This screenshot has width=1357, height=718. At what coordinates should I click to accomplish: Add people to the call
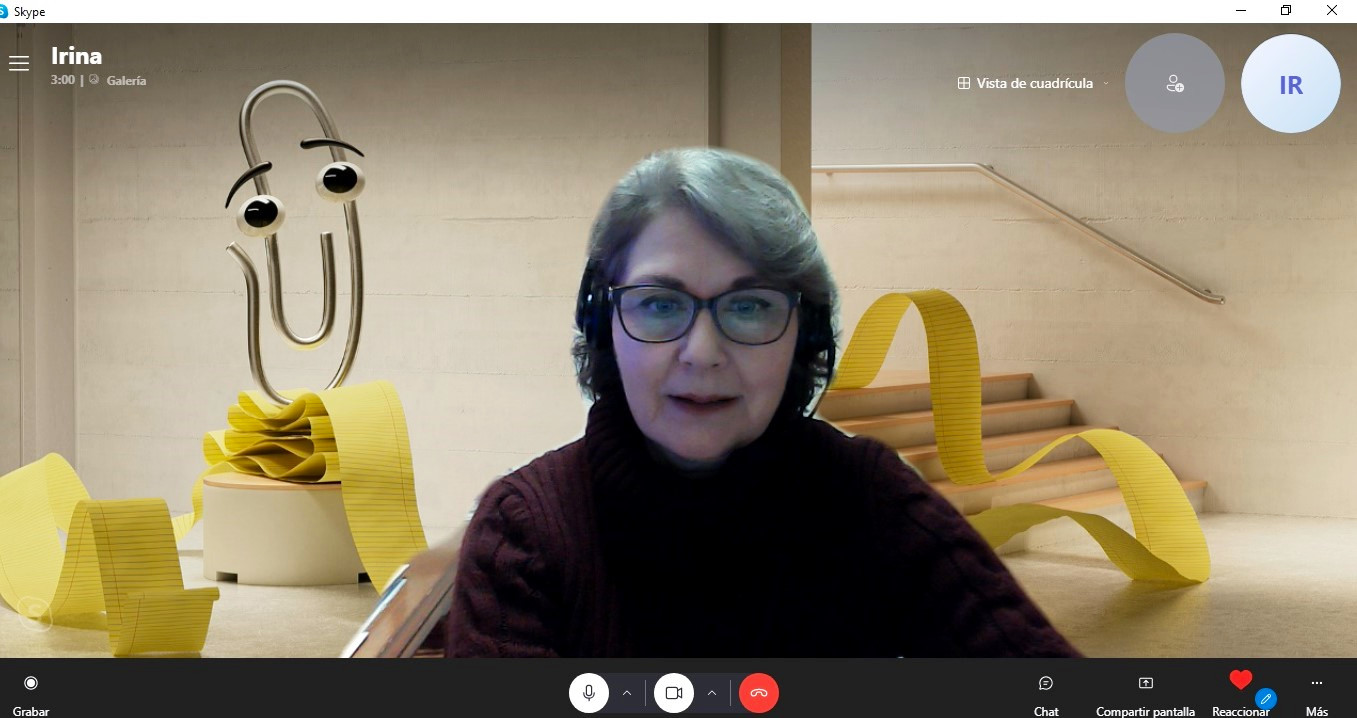pos(1175,83)
